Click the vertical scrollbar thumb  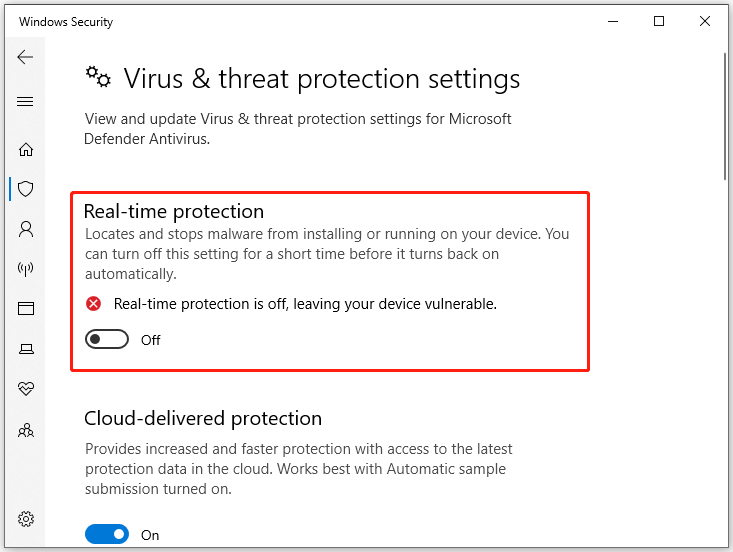(725, 115)
